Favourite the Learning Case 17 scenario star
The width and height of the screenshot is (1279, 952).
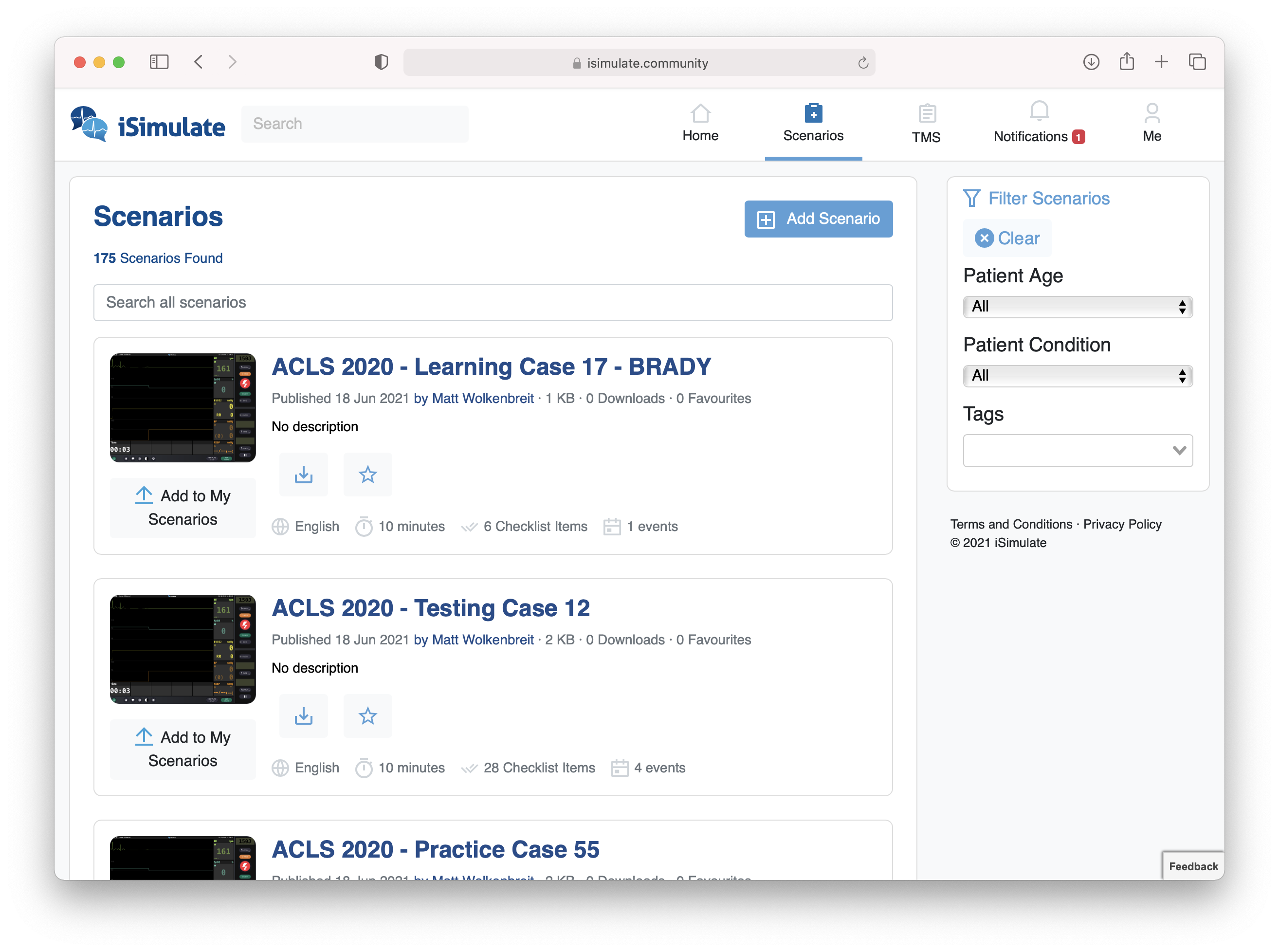(367, 475)
